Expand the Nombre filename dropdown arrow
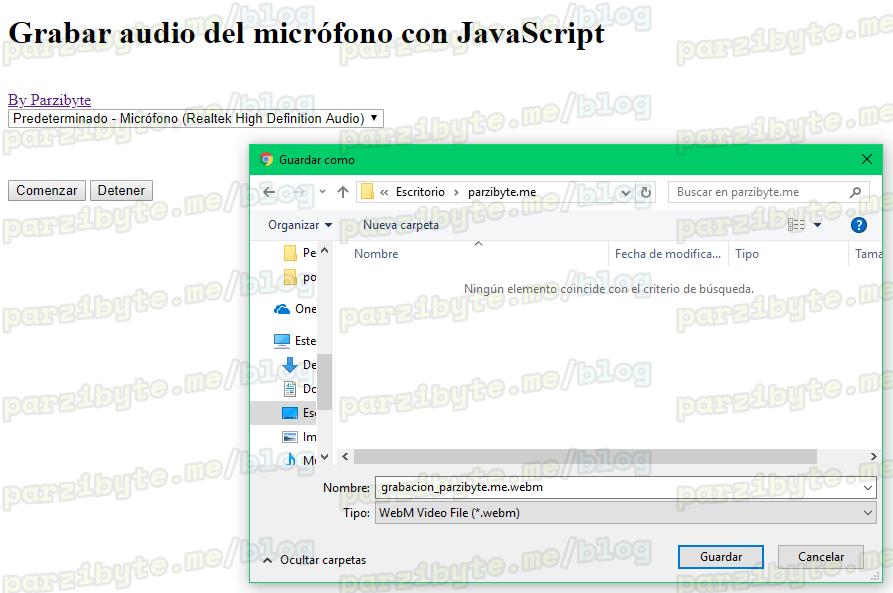893x593 pixels. click(867, 488)
